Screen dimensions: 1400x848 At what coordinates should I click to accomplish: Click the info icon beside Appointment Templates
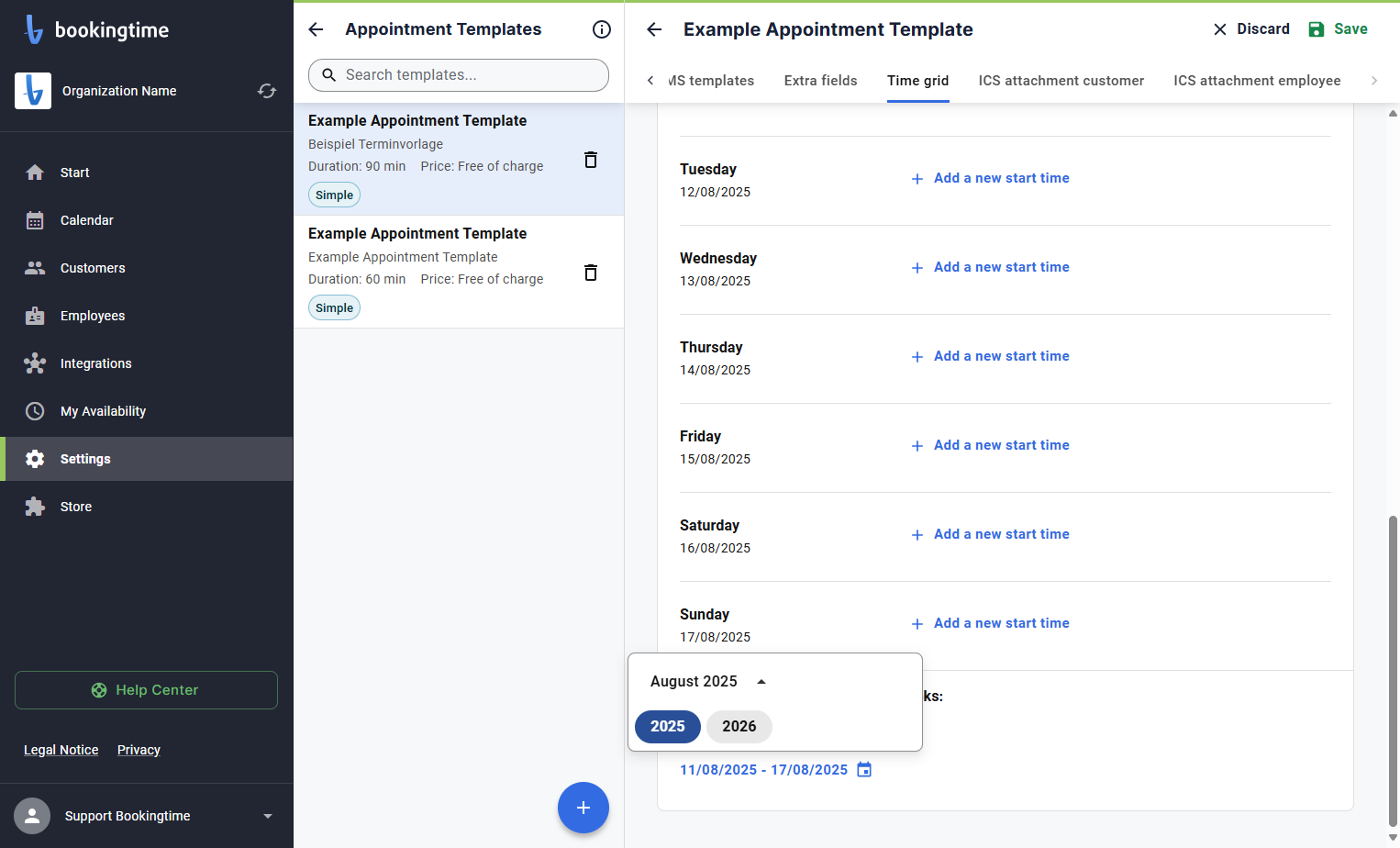point(602,29)
